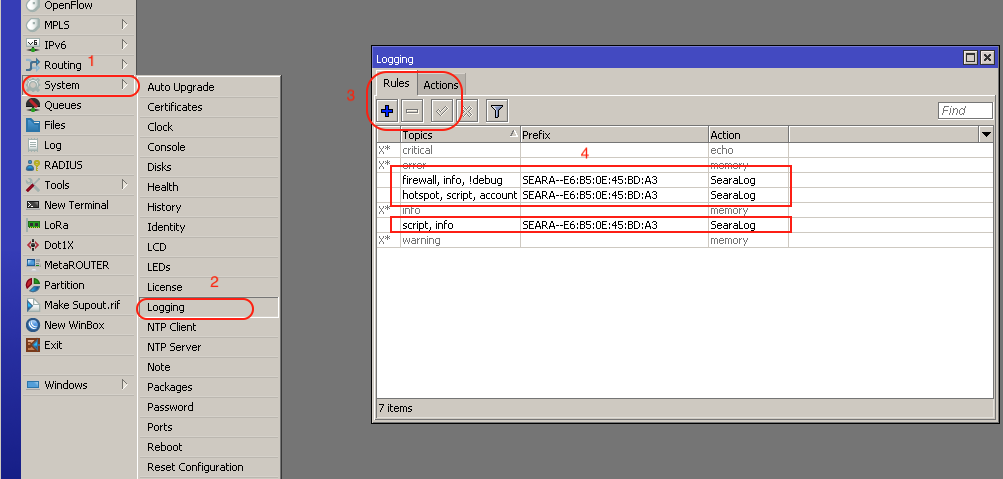
Task: Open NTP Client from System submenu
Action: coord(172,327)
